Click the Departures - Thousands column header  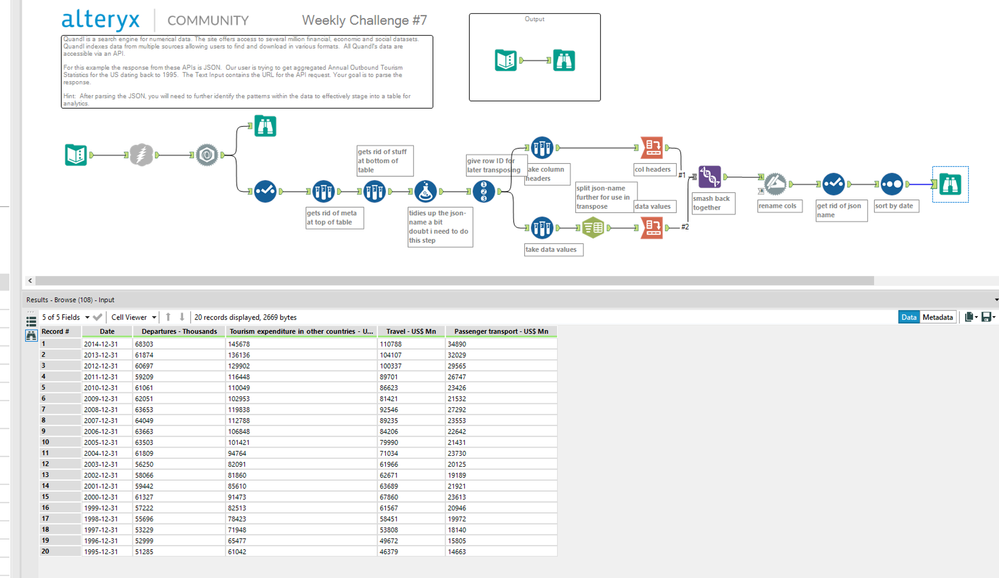(x=179, y=331)
